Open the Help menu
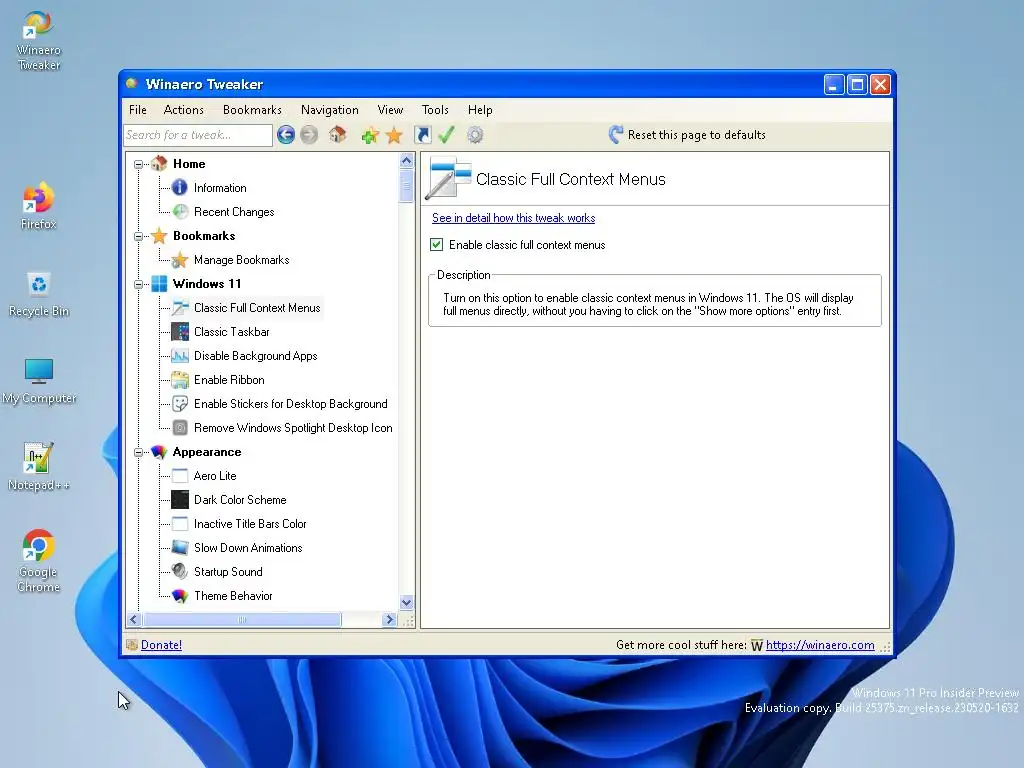This screenshot has width=1024, height=768. 480,110
